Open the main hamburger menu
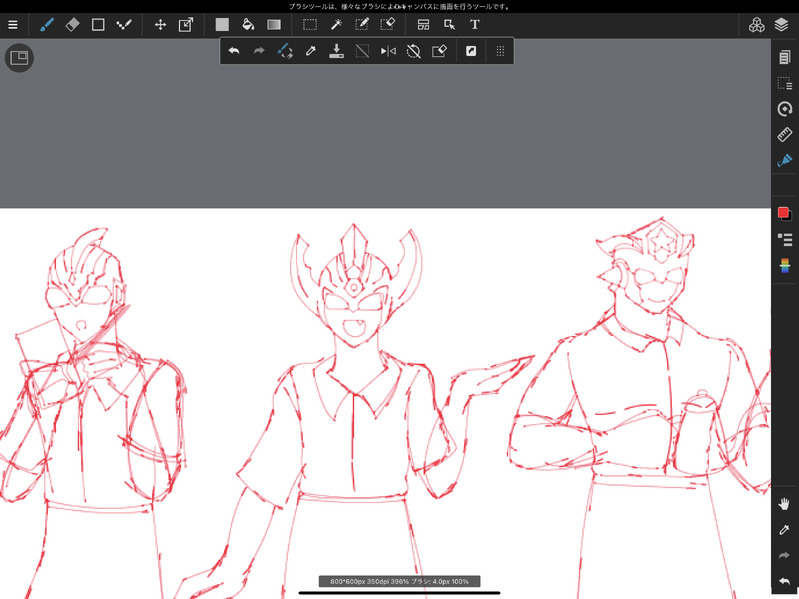799x599 pixels. click(13, 24)
